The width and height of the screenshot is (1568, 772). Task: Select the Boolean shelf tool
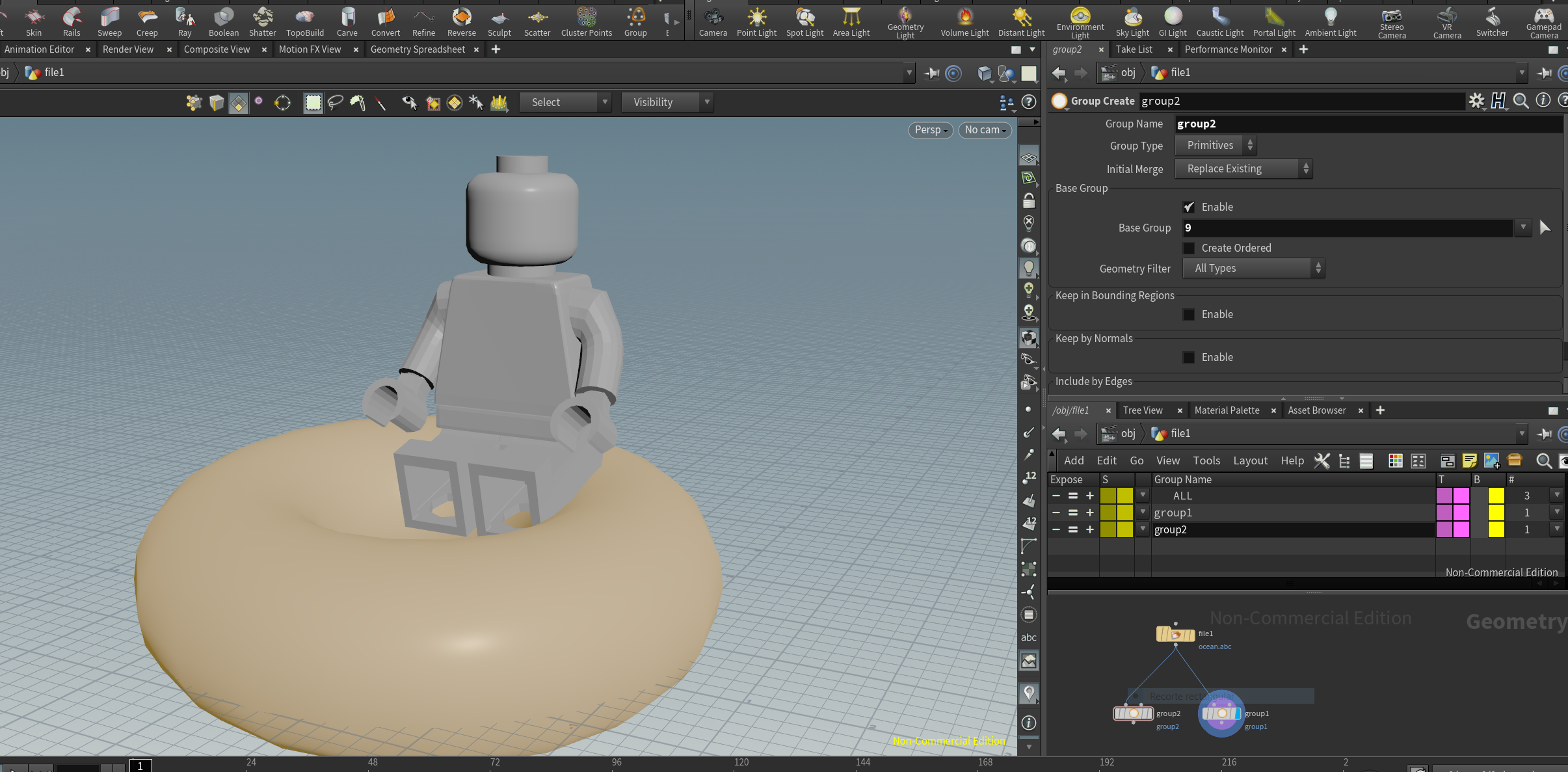pos(223,21)
